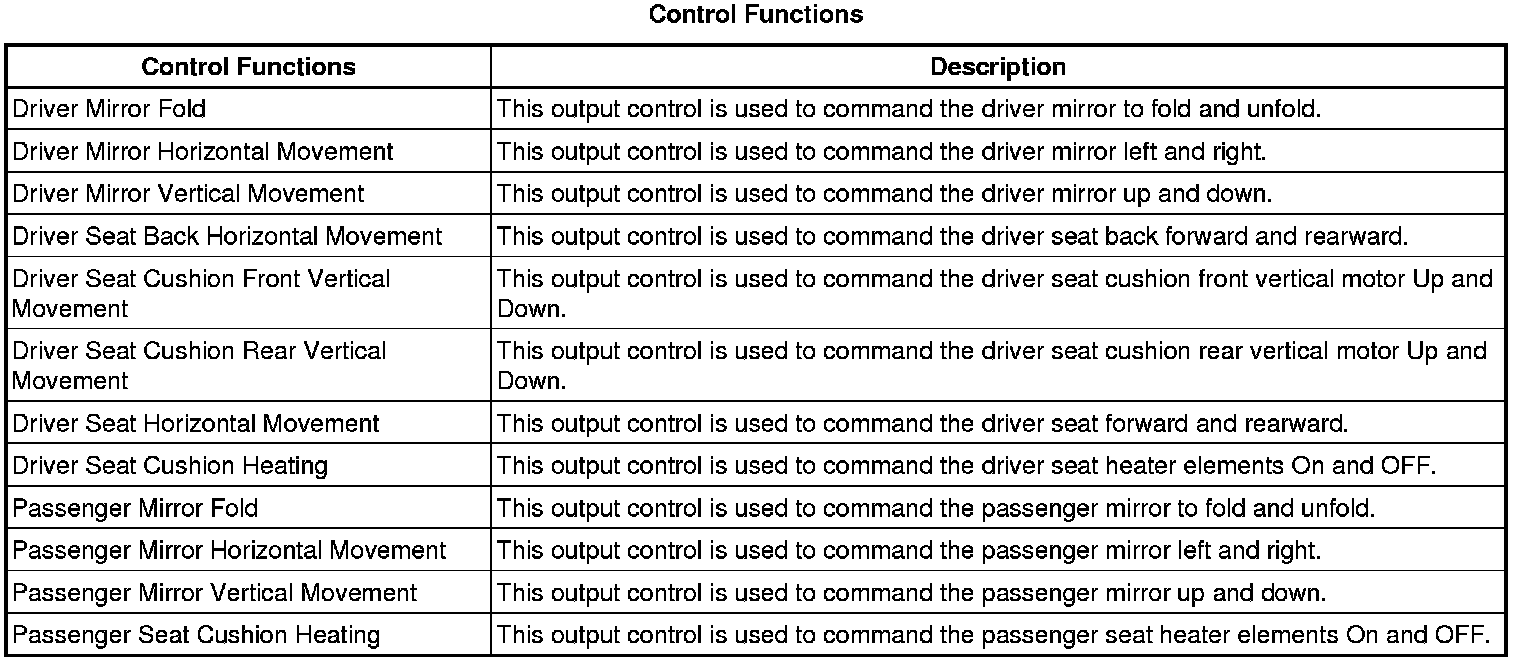Viewport: 1520px width, 662px height.
Task: Select the driver seat heater elements description
Action: pyautogui.click(x=966, y=465)
